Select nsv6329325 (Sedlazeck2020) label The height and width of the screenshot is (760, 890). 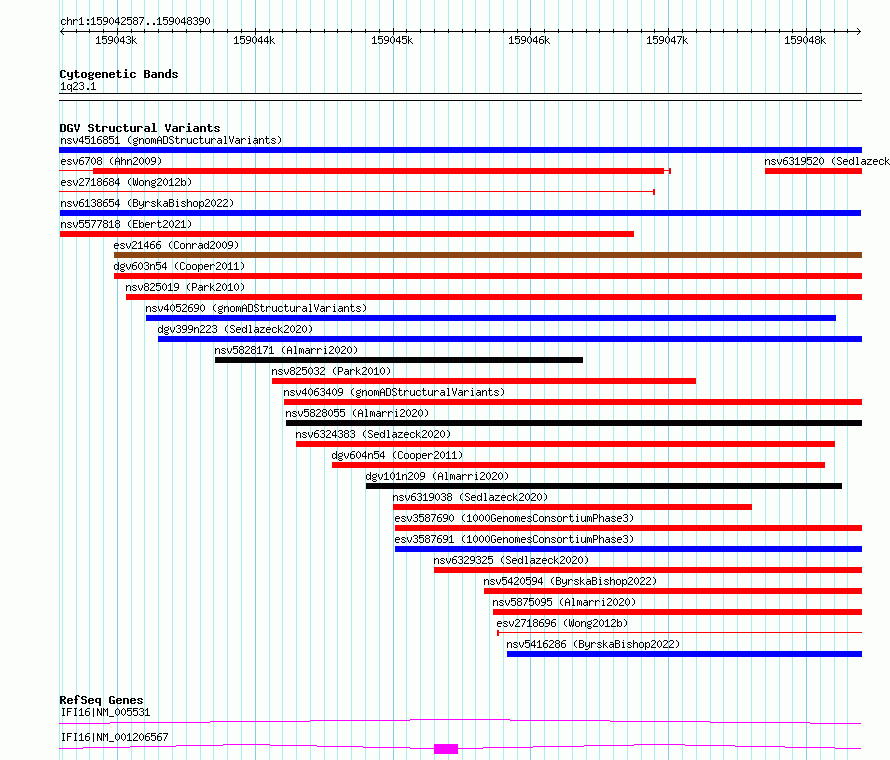(511, 560)
